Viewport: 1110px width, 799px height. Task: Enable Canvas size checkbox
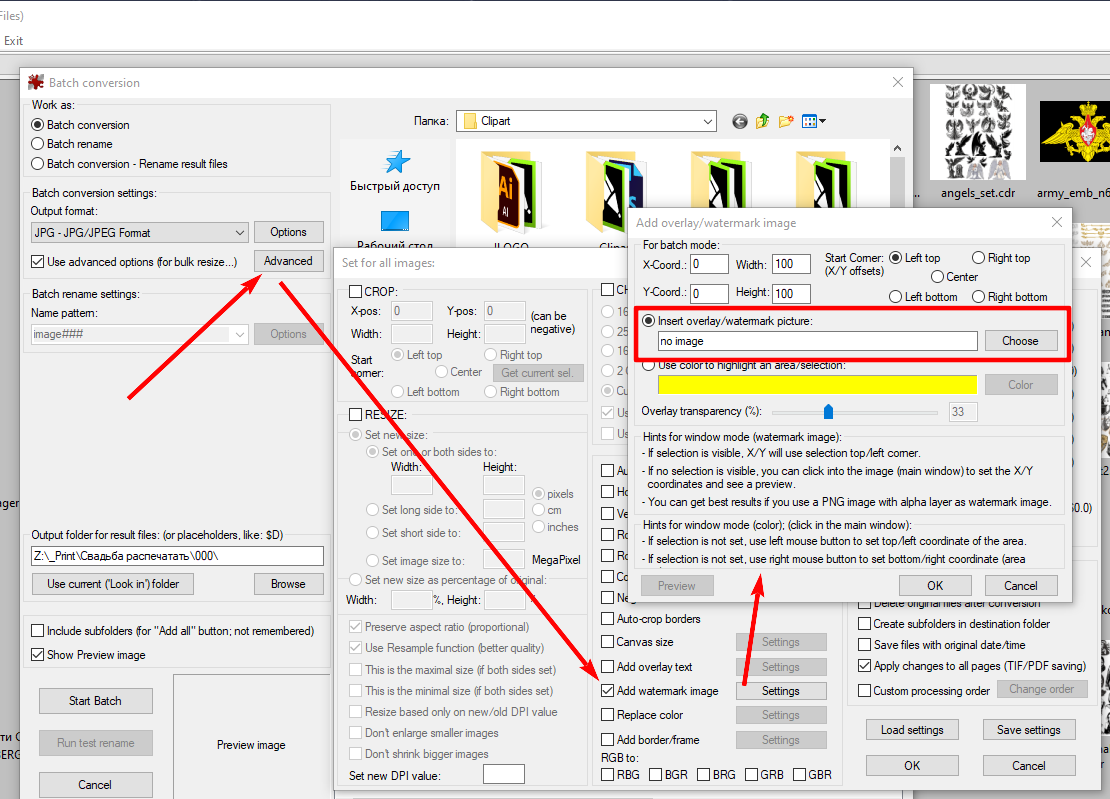click(x=607, y=642)
